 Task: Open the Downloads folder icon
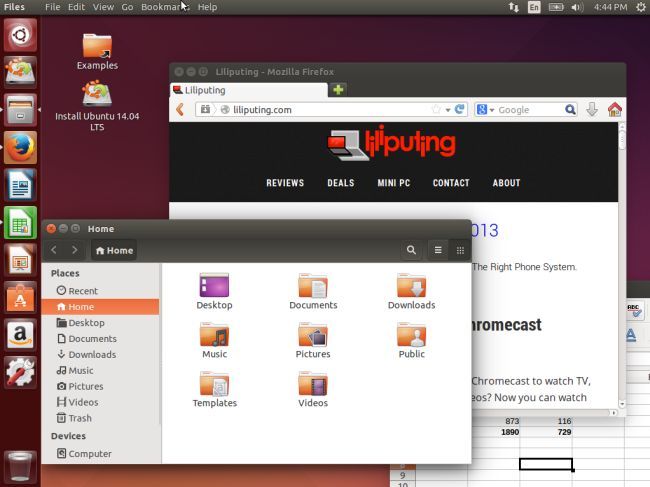pos(411,287)
